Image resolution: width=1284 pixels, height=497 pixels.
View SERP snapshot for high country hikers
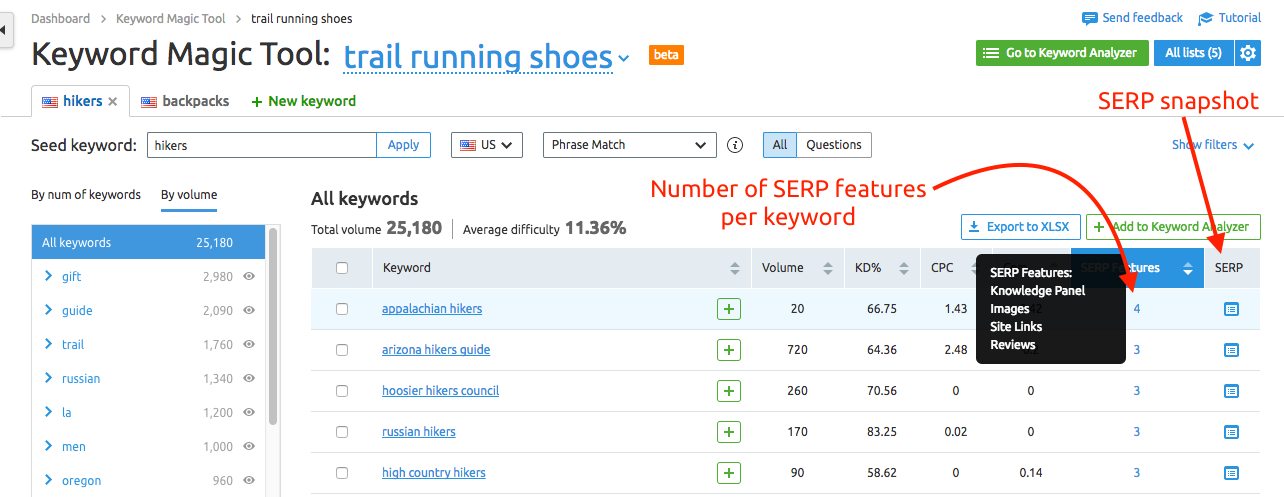tap(1231, 473)
